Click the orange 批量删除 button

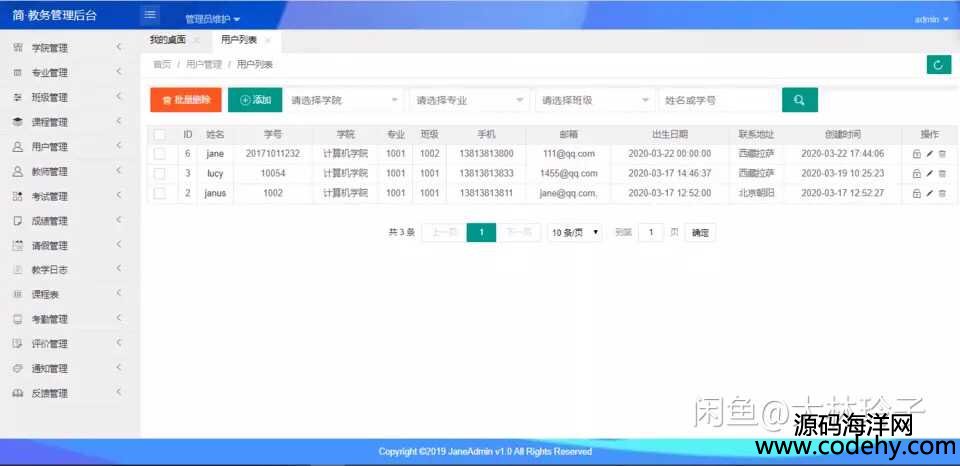point(185,100)
